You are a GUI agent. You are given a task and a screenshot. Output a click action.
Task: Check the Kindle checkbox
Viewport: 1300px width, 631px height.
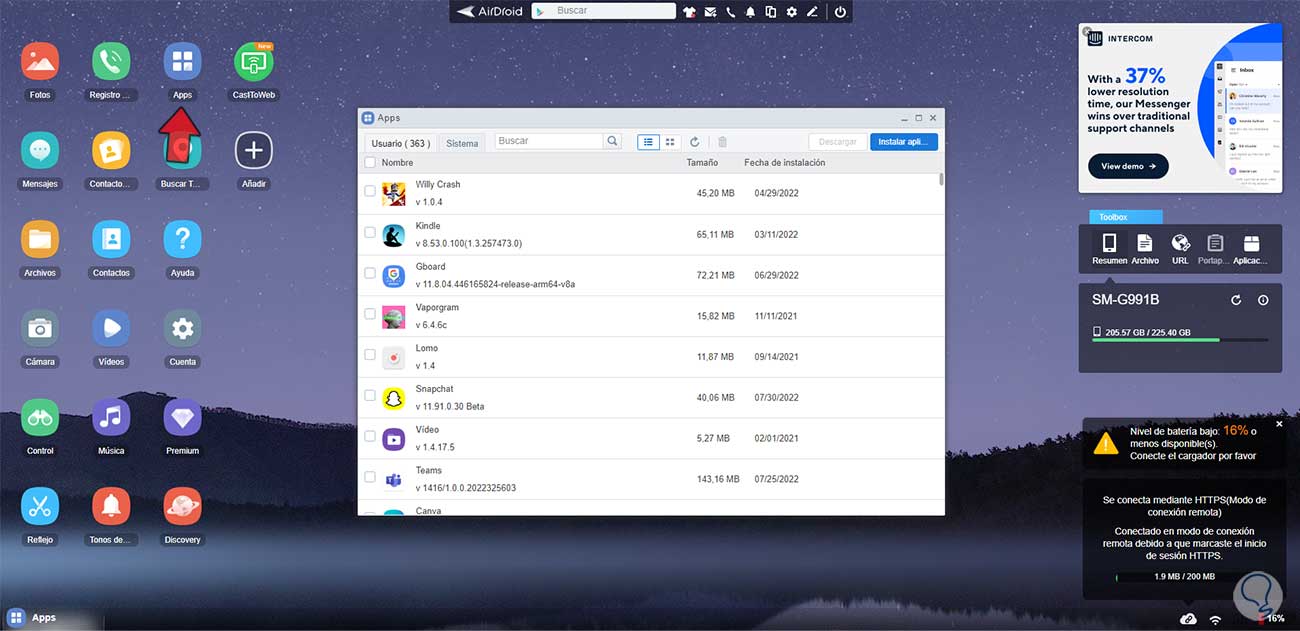point(370,232)
